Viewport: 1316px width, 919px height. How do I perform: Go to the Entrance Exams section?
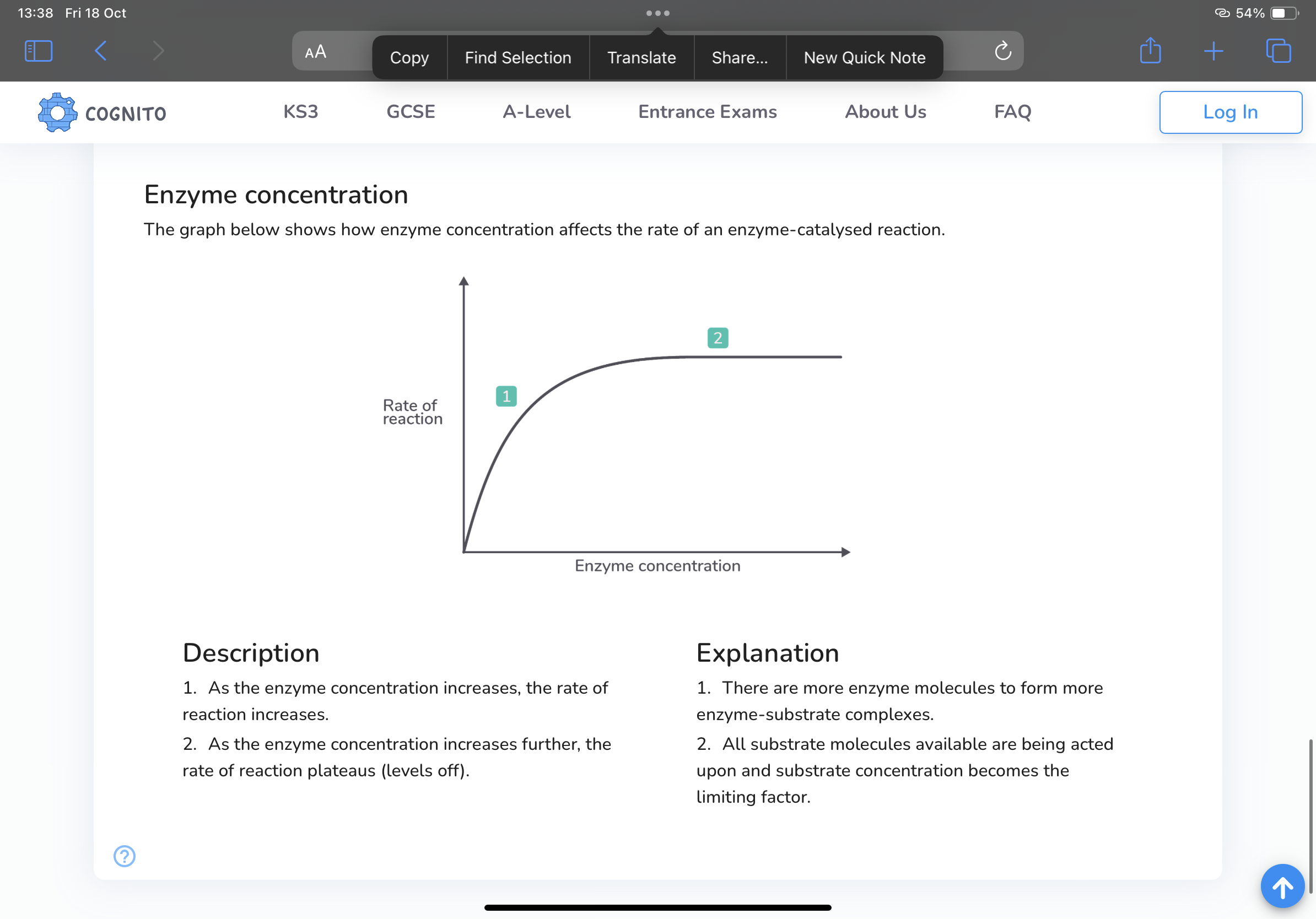coord(707,112)
